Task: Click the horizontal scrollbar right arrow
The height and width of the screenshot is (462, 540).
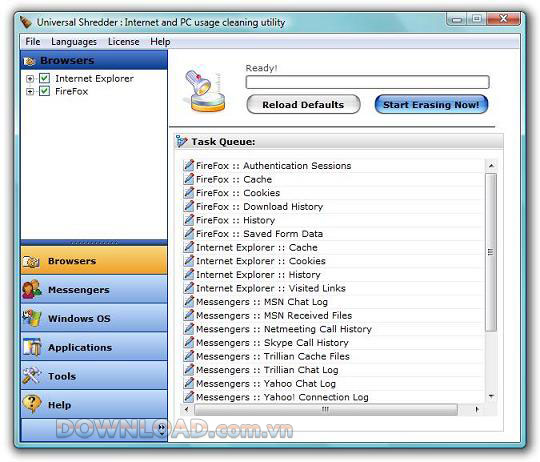Action: 477,409
